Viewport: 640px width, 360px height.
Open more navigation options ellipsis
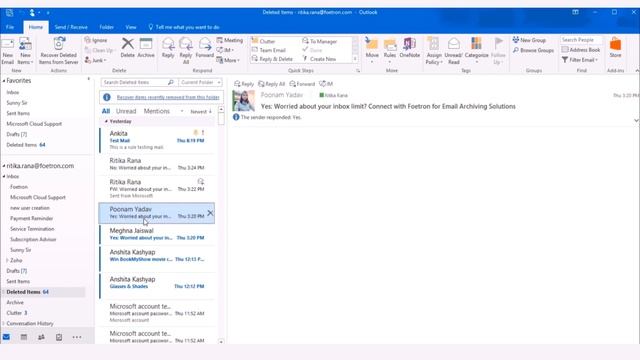point(77,337)
